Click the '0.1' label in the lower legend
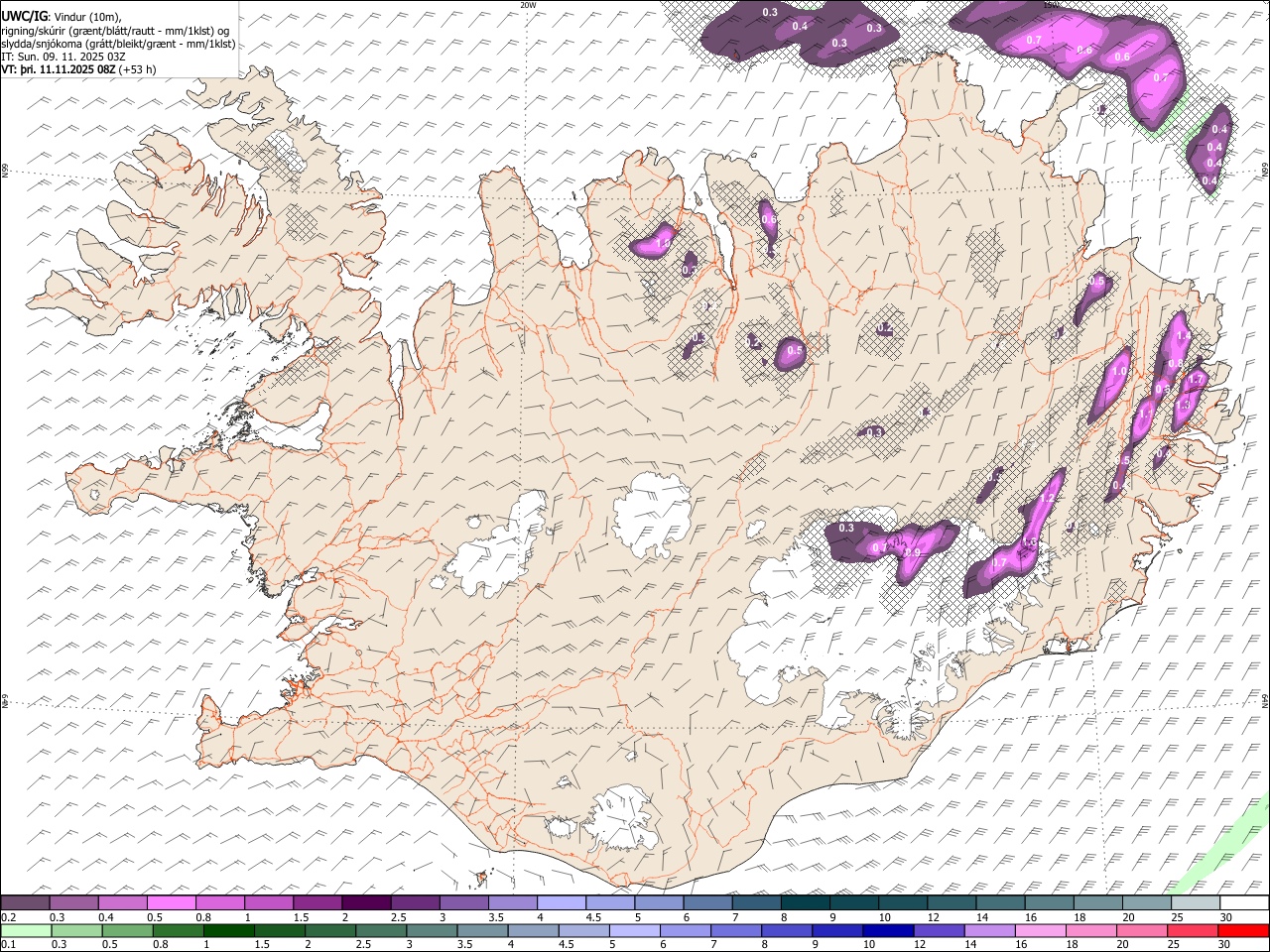1270x952 pixels. pos(7,945)
